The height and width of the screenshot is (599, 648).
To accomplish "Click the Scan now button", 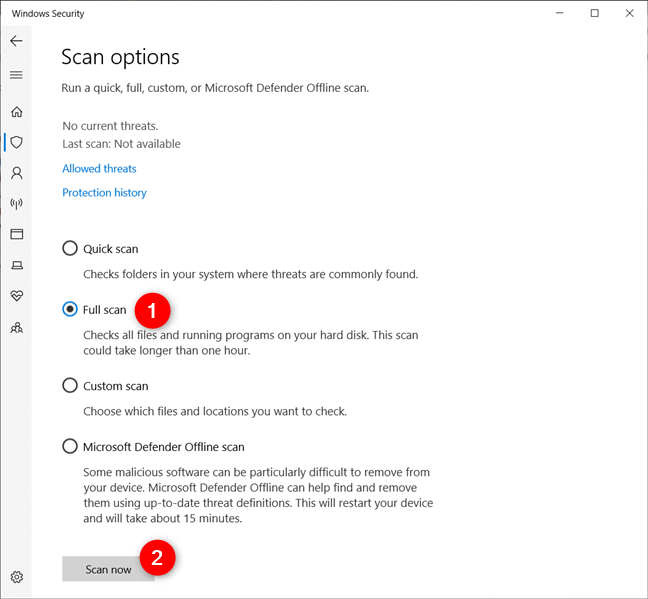I will (x=108, y=569).
